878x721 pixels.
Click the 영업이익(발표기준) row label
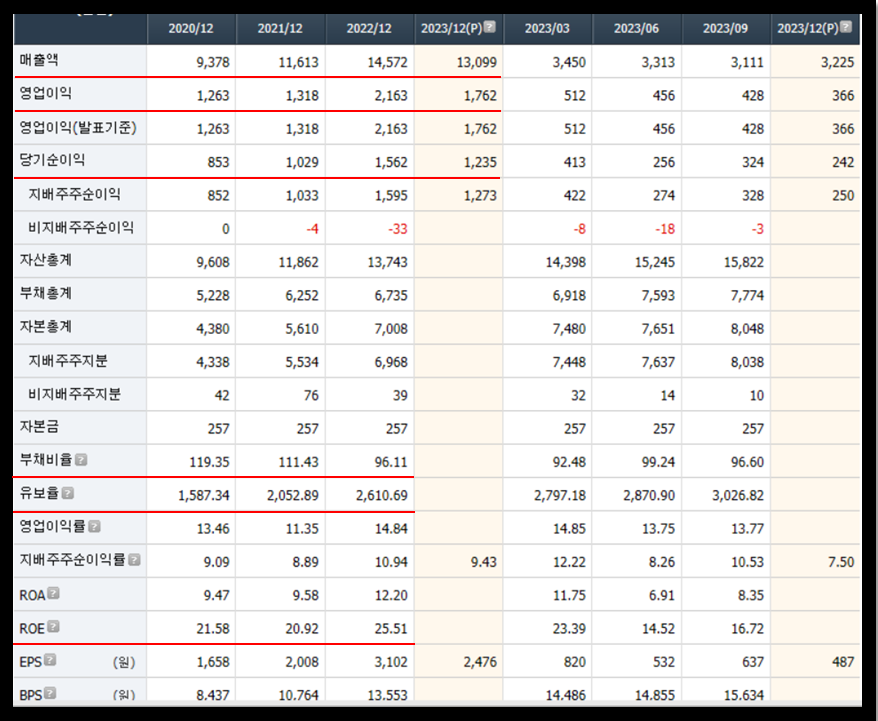78,128
